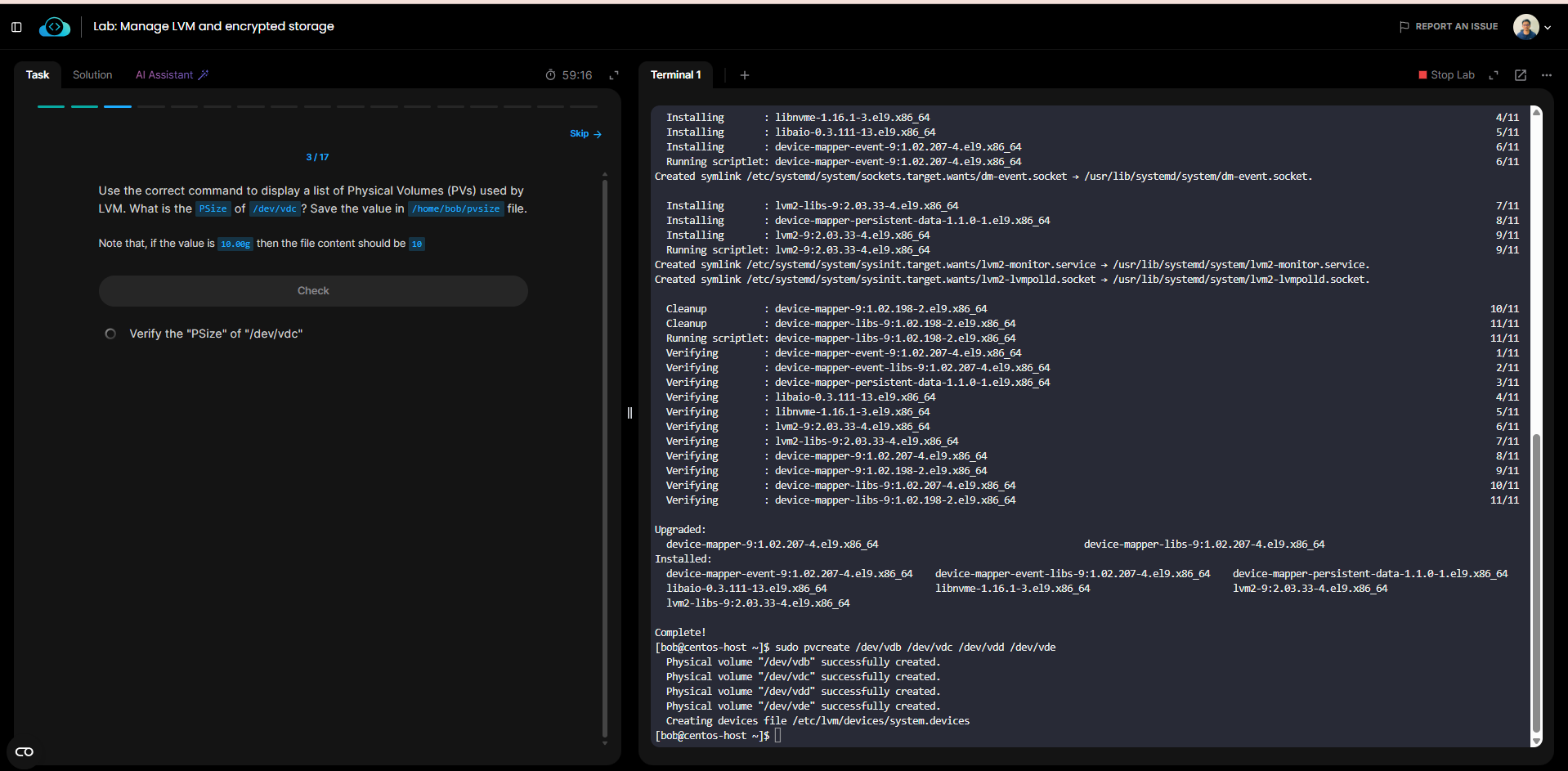Expand the task panel to fullscreen
Image resolution: width=1568 pixels, height=771 pixels.
pos(614,75)
